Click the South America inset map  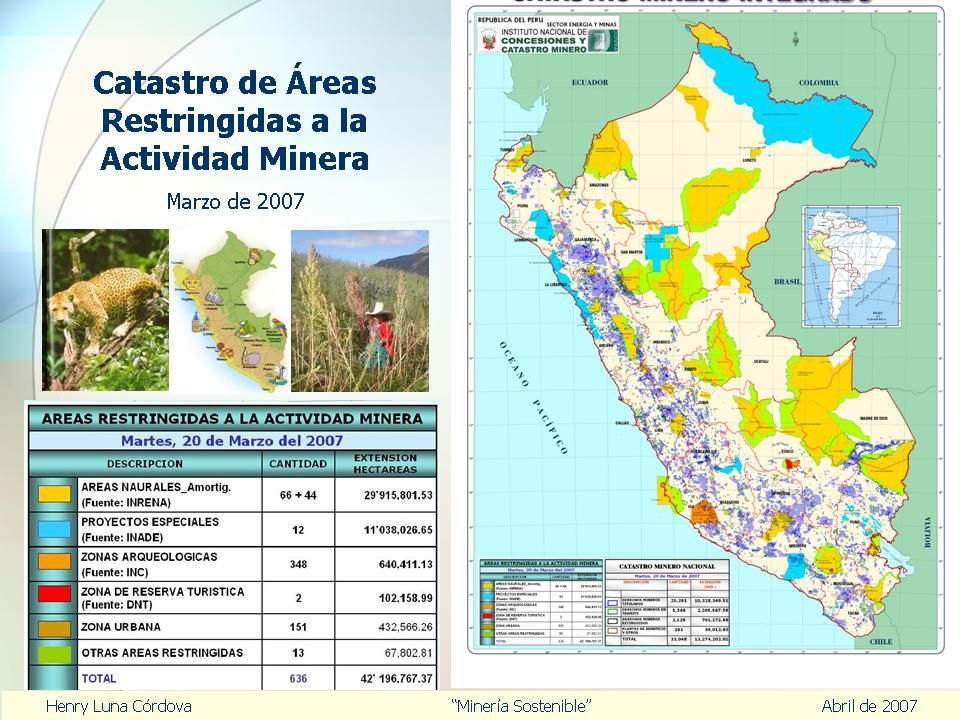852,267
